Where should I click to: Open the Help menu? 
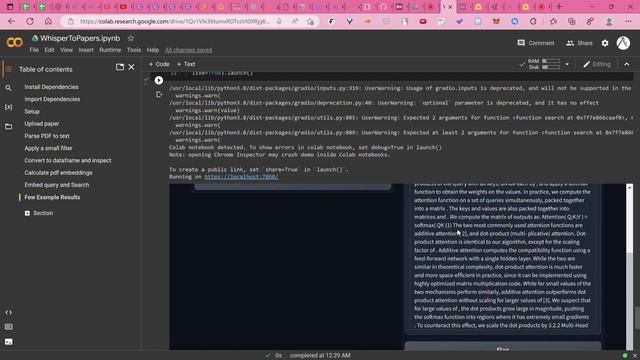click(x=153, y=50)
